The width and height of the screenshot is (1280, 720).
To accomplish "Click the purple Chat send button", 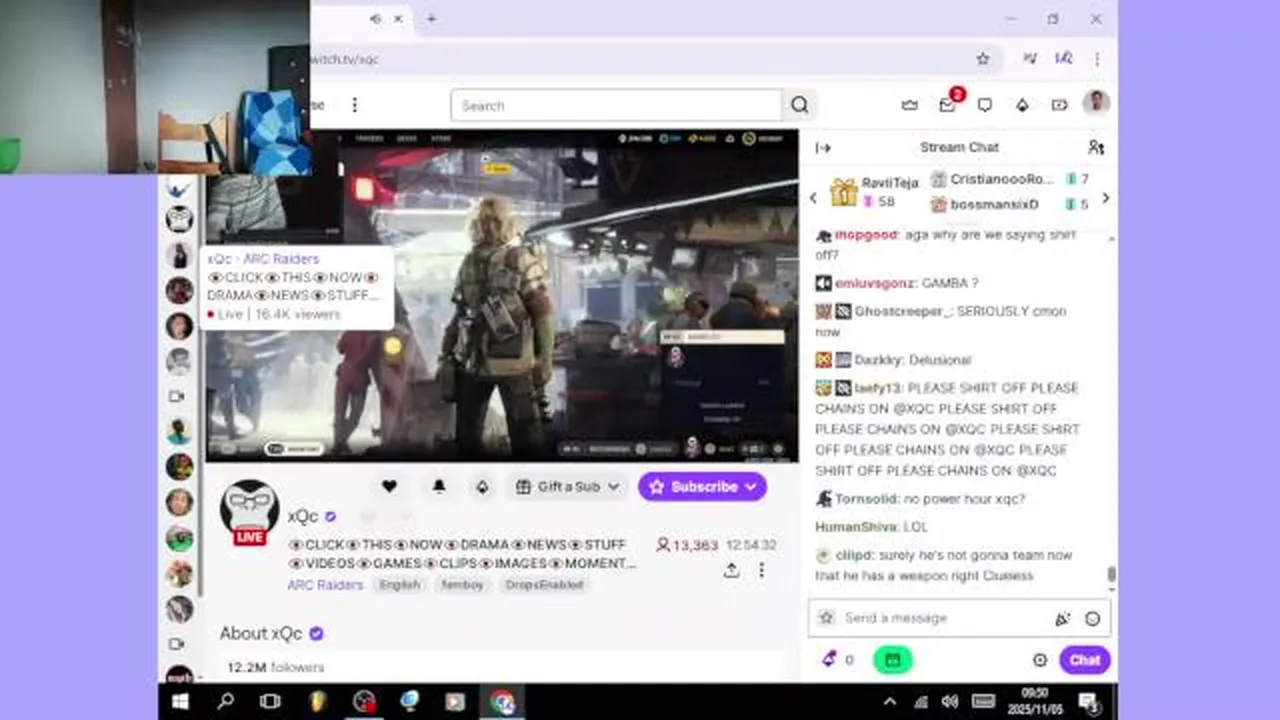I will tap(1085, 660).
